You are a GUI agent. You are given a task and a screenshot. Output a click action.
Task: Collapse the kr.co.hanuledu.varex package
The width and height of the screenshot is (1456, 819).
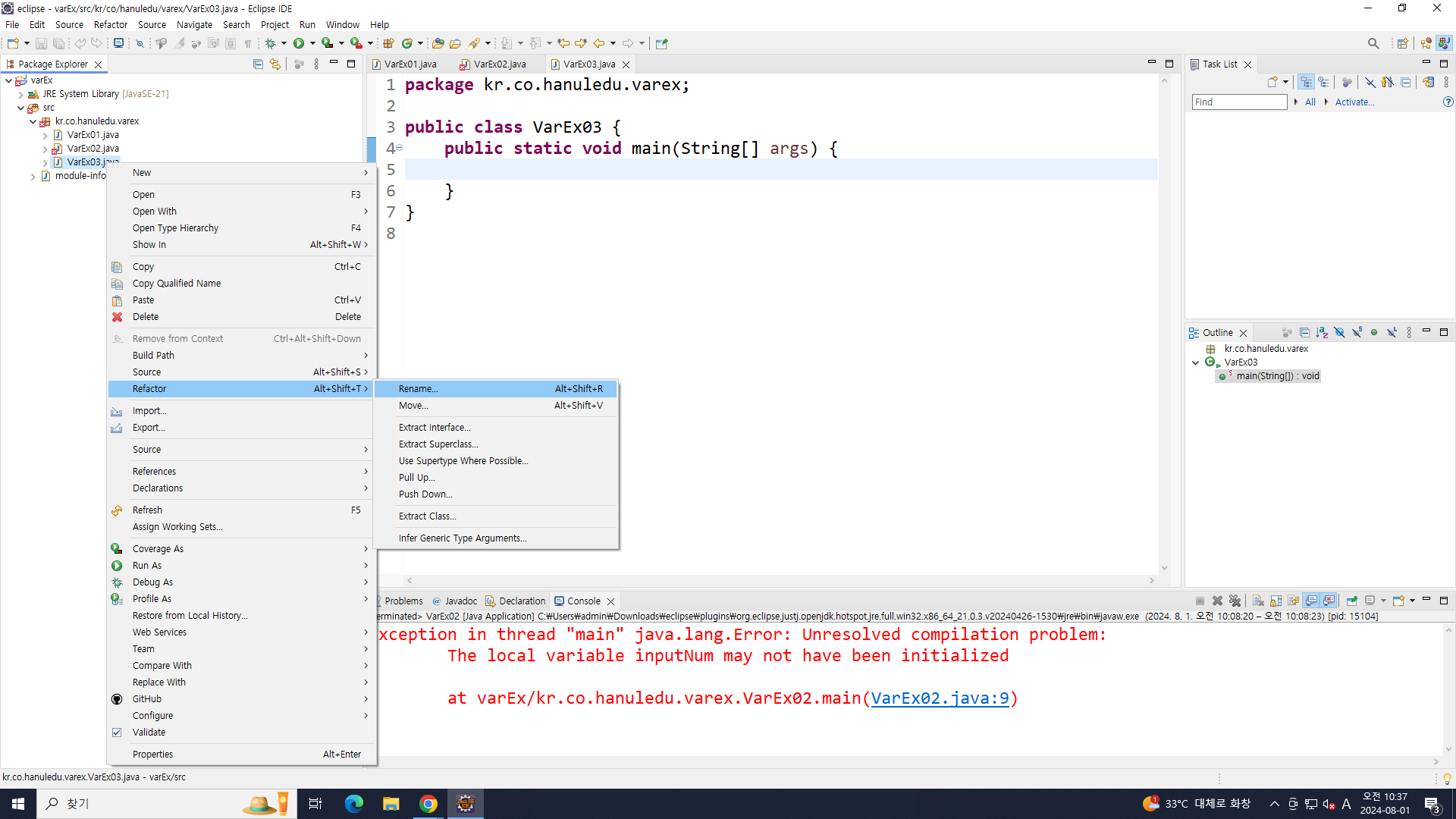pyautogui.click(x=33, y=121)
